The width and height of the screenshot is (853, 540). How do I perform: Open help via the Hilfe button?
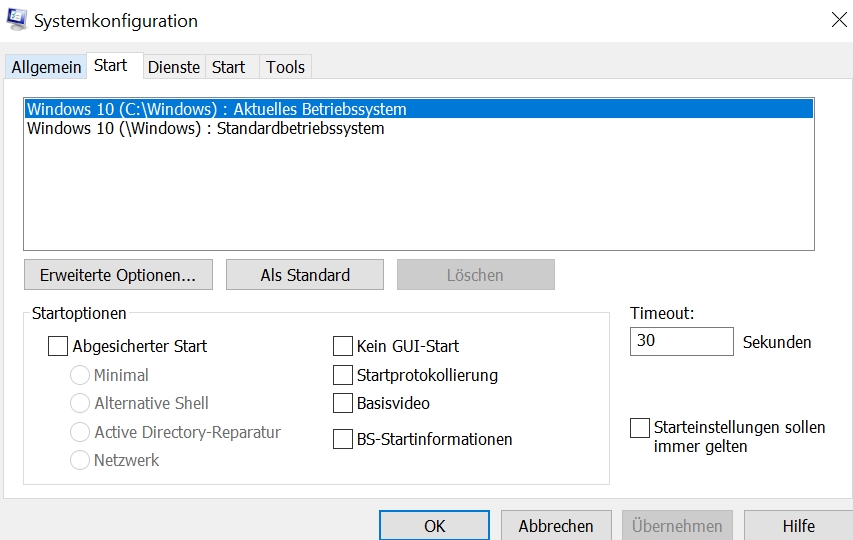(798, 525)
